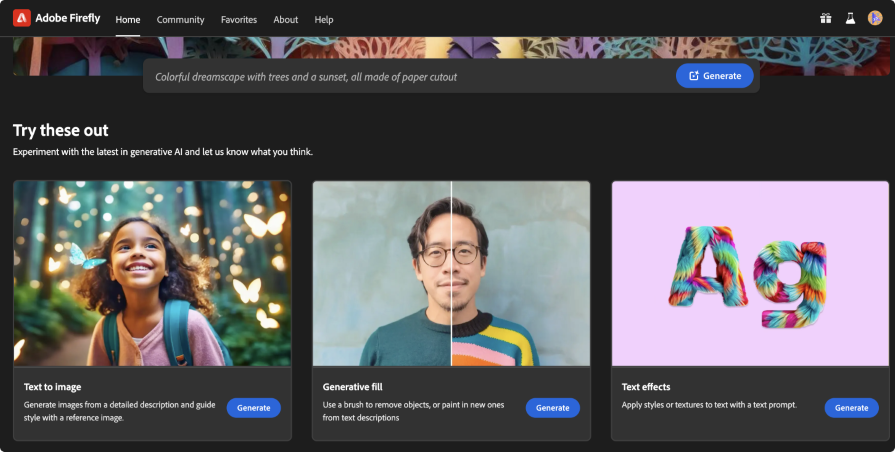
Task: Click Generate on Text to image card
Action: click(253, 408)
